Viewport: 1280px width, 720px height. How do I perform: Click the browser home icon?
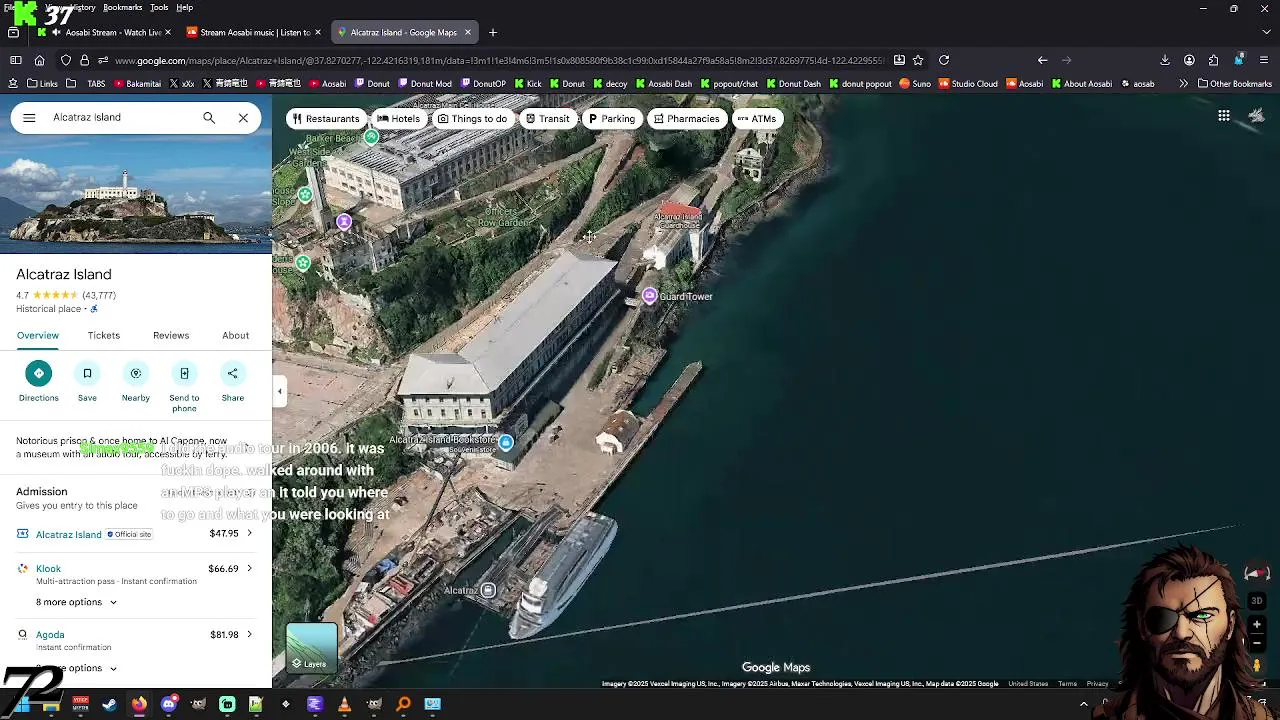[39, 60]
